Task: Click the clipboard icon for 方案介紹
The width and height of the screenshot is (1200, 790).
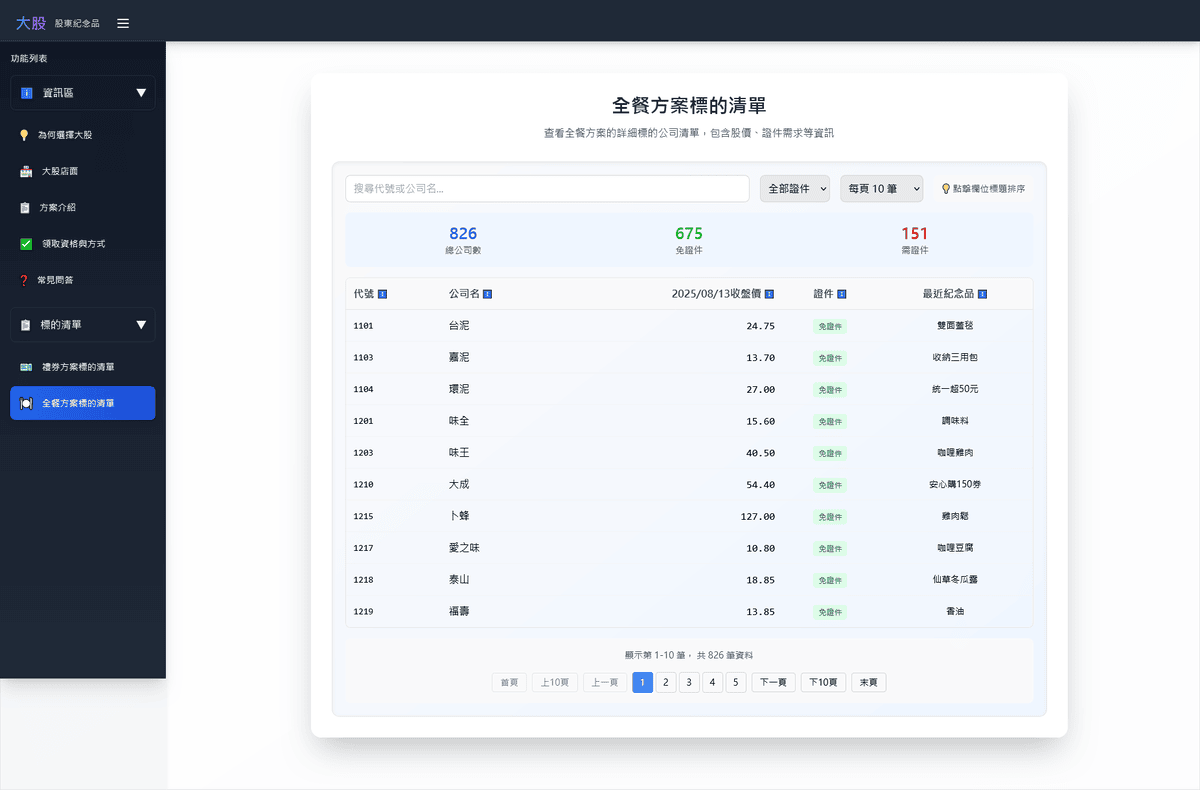Action: point(23,207)
